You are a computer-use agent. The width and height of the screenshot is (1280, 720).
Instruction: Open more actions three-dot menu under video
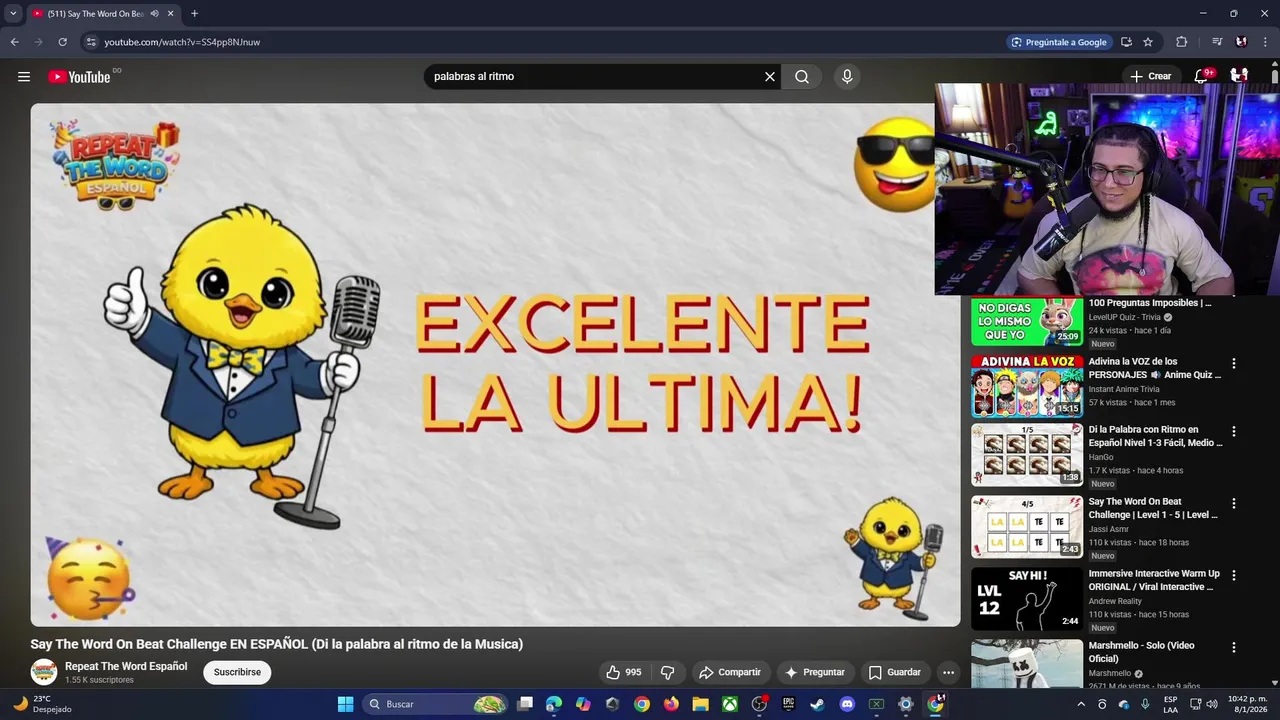click(x=948, y=672)
